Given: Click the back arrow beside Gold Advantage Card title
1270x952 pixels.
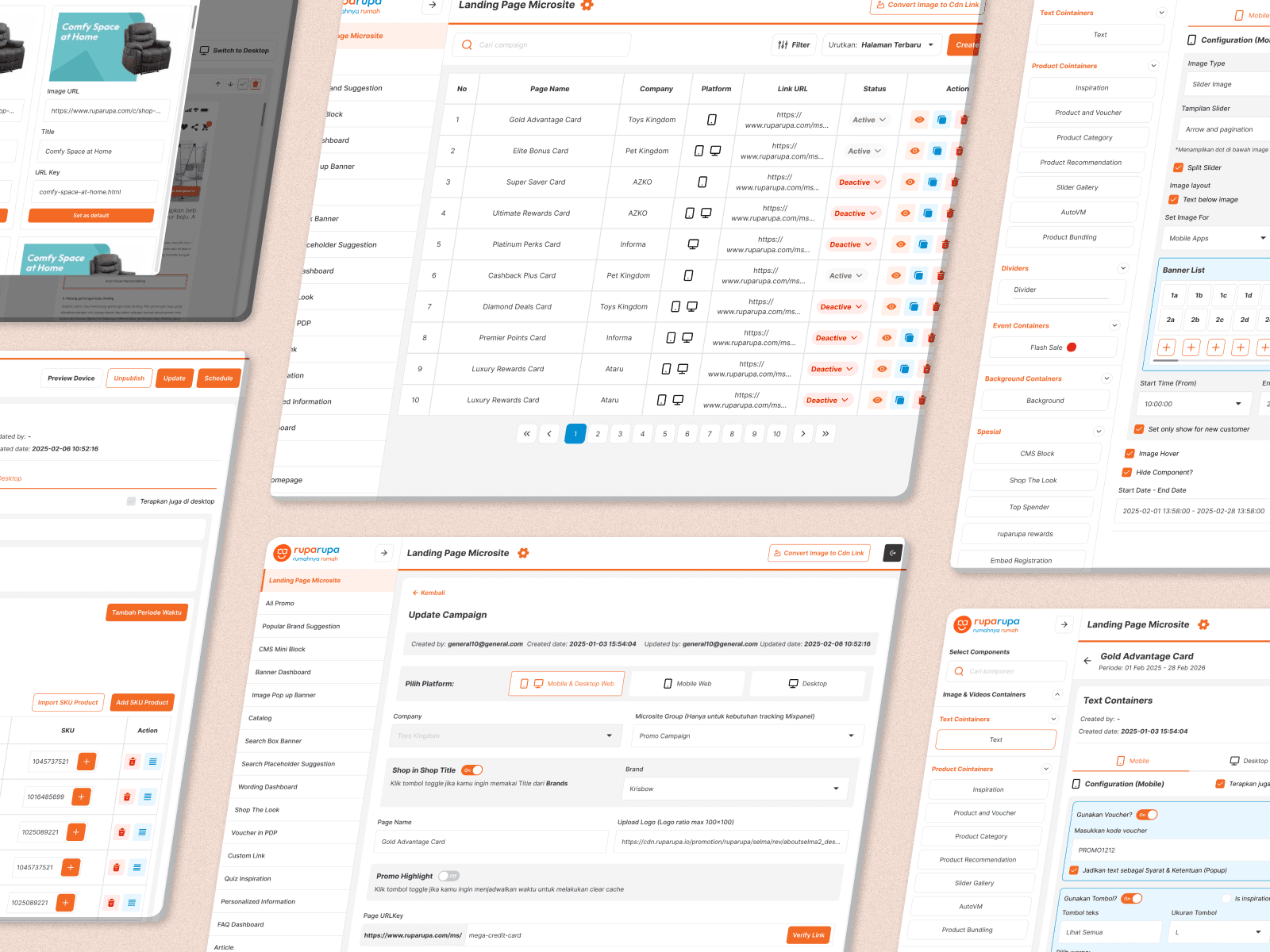Looking at the screenshot, I should 1087,660.
